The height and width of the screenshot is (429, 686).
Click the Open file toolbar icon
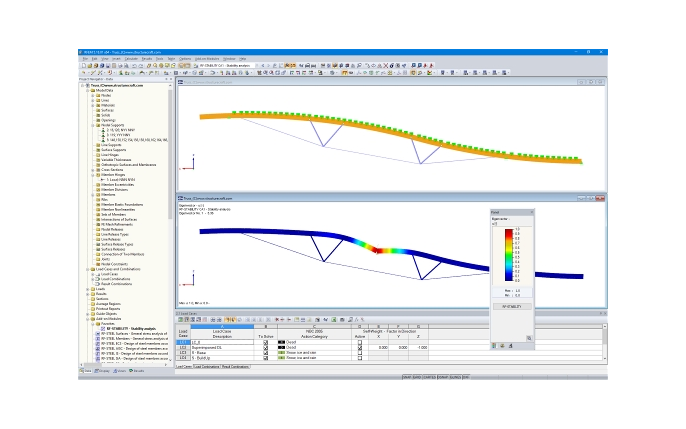click(90, 66)
